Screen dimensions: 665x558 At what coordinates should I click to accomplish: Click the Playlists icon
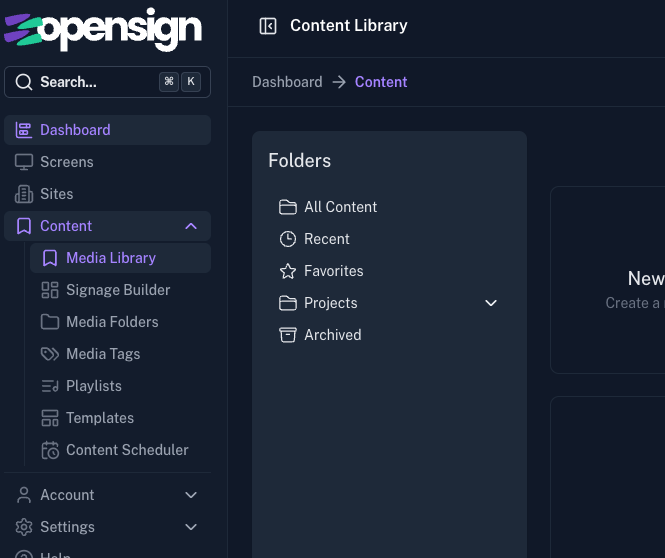(50, 386)
